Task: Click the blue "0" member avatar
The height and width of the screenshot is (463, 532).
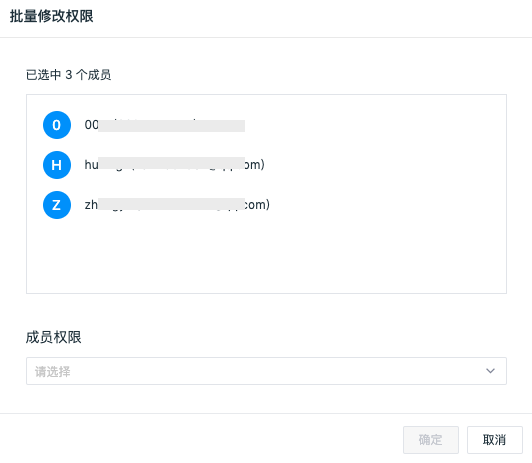Action: [x=57, y=125]
